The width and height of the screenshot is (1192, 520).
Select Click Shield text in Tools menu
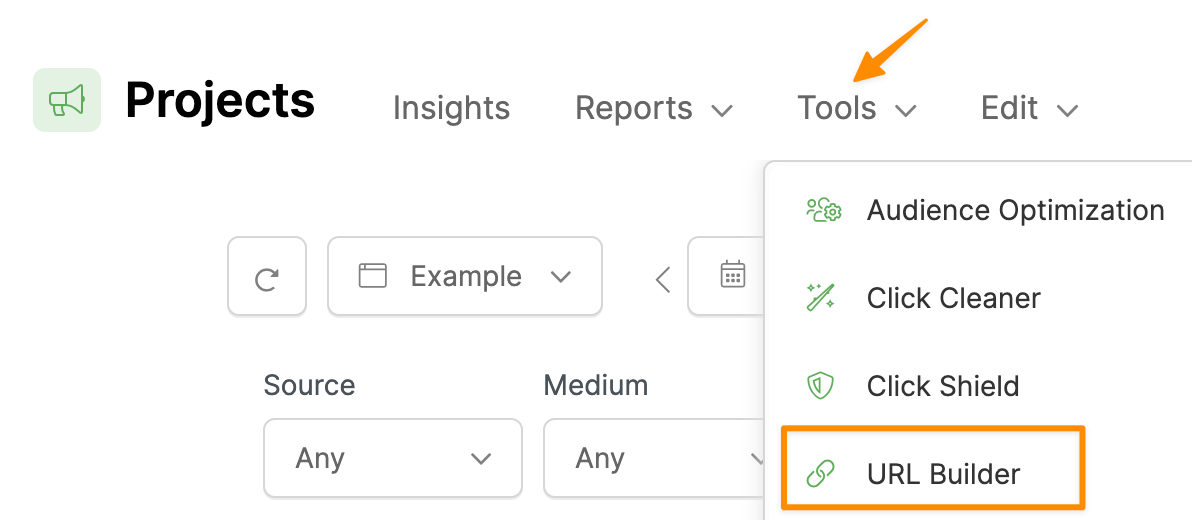(943, 386)
